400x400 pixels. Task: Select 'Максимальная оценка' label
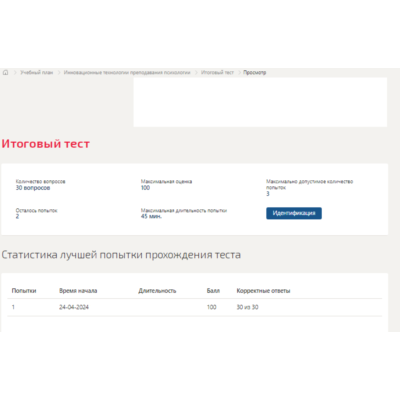click(166, 181)
